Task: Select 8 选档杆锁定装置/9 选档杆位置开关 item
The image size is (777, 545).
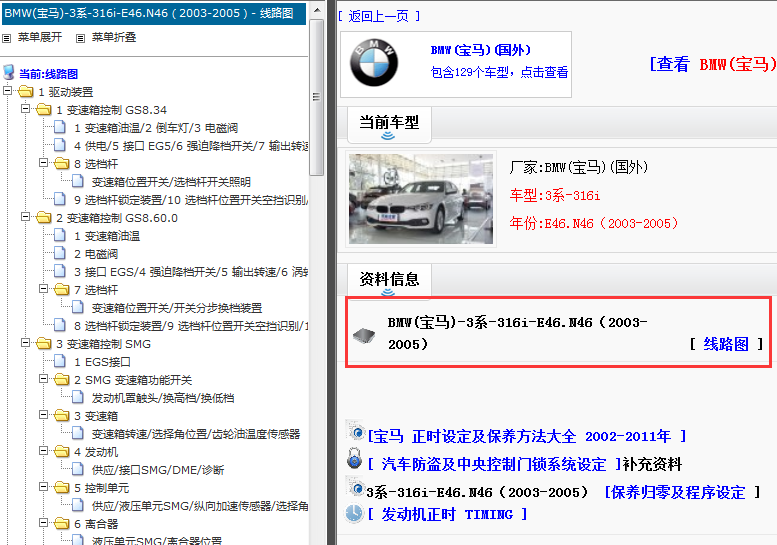Action: coord(191,326)
